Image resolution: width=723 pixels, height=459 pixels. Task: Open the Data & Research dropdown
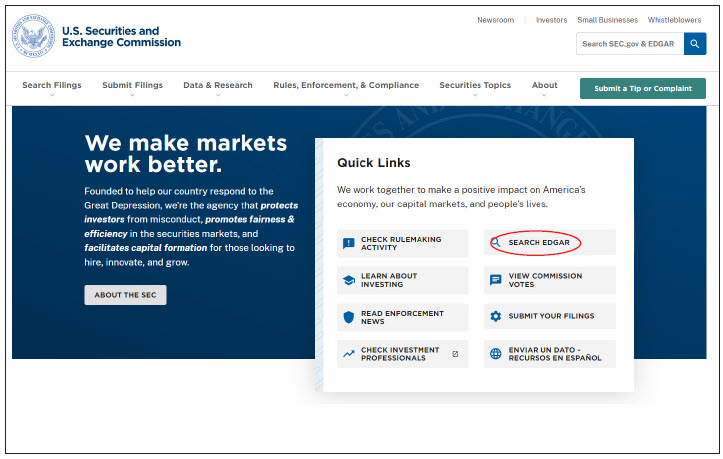(x=218, y=87)
